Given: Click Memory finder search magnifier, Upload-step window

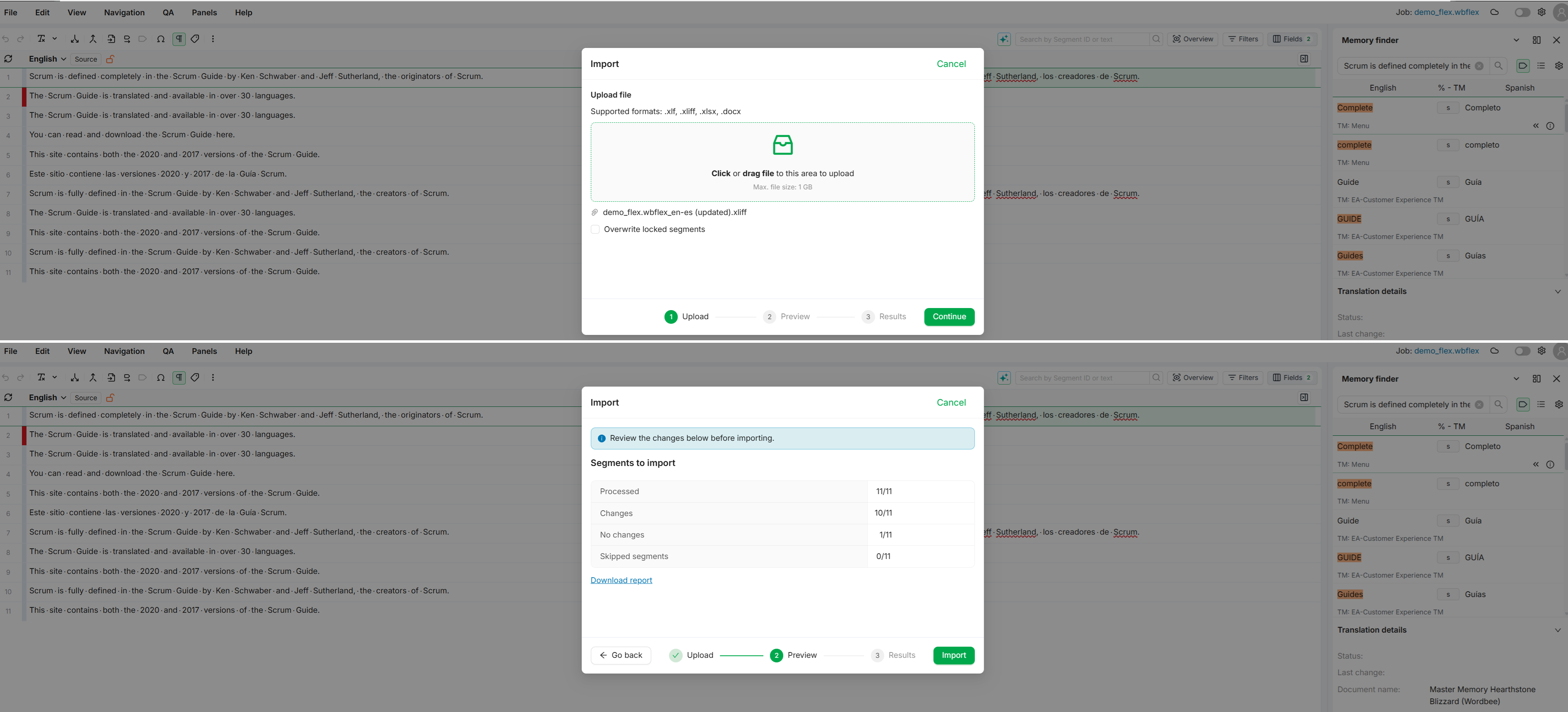Looking at the screenshot, I should tap(1498, 66).
